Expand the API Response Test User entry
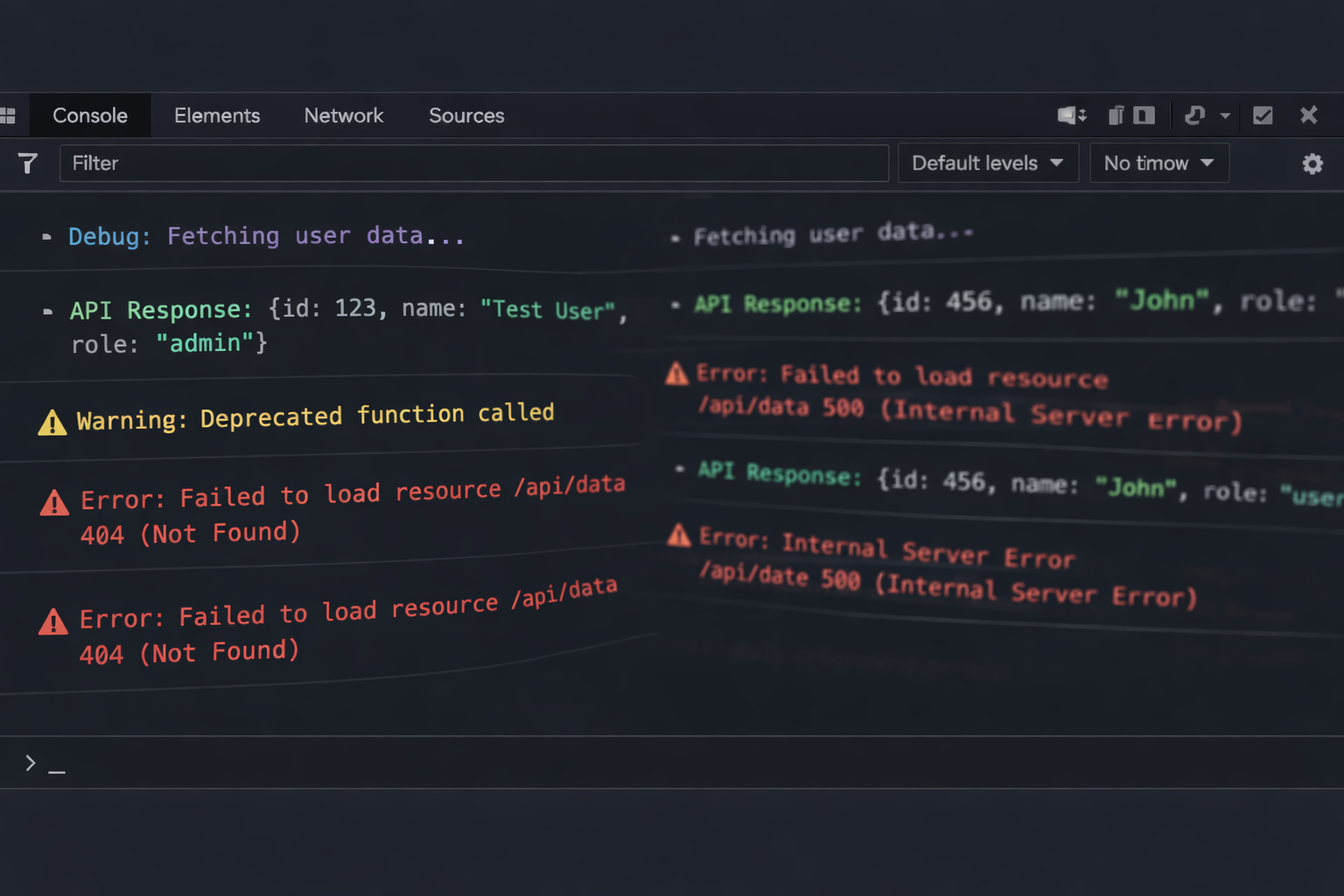Screen dimensions: 1344x896 click(x=47, y=311)
